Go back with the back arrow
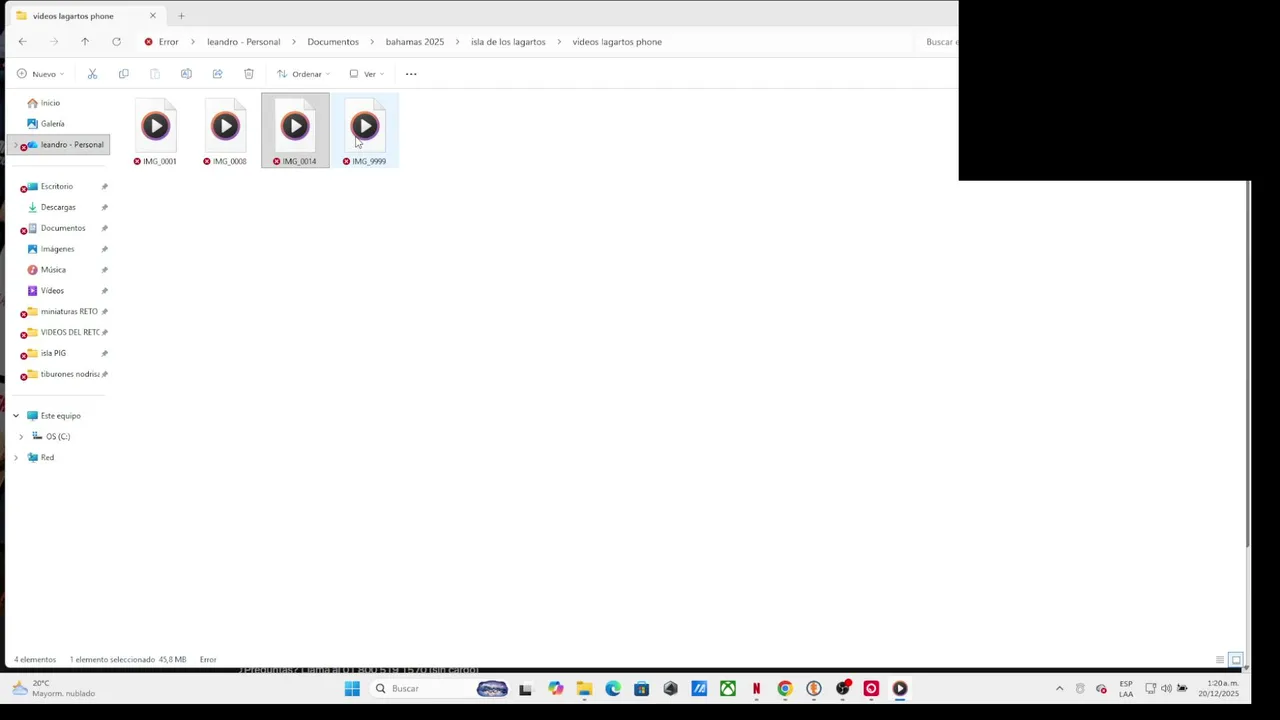 pyautogui.click(x=22, y=42)
